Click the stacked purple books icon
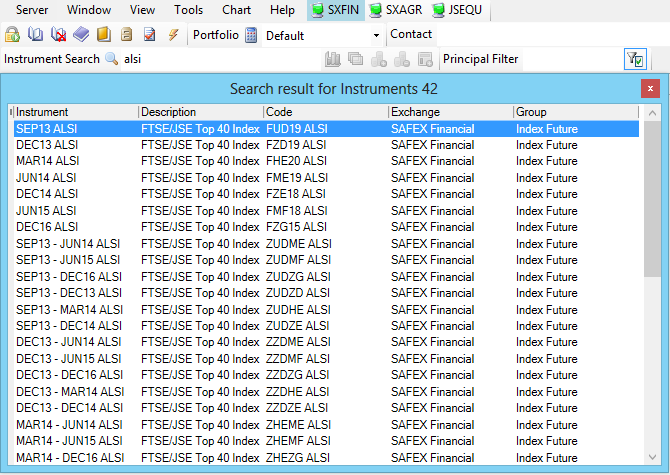Viewport: 670px width, 475px height. (81, 35)
